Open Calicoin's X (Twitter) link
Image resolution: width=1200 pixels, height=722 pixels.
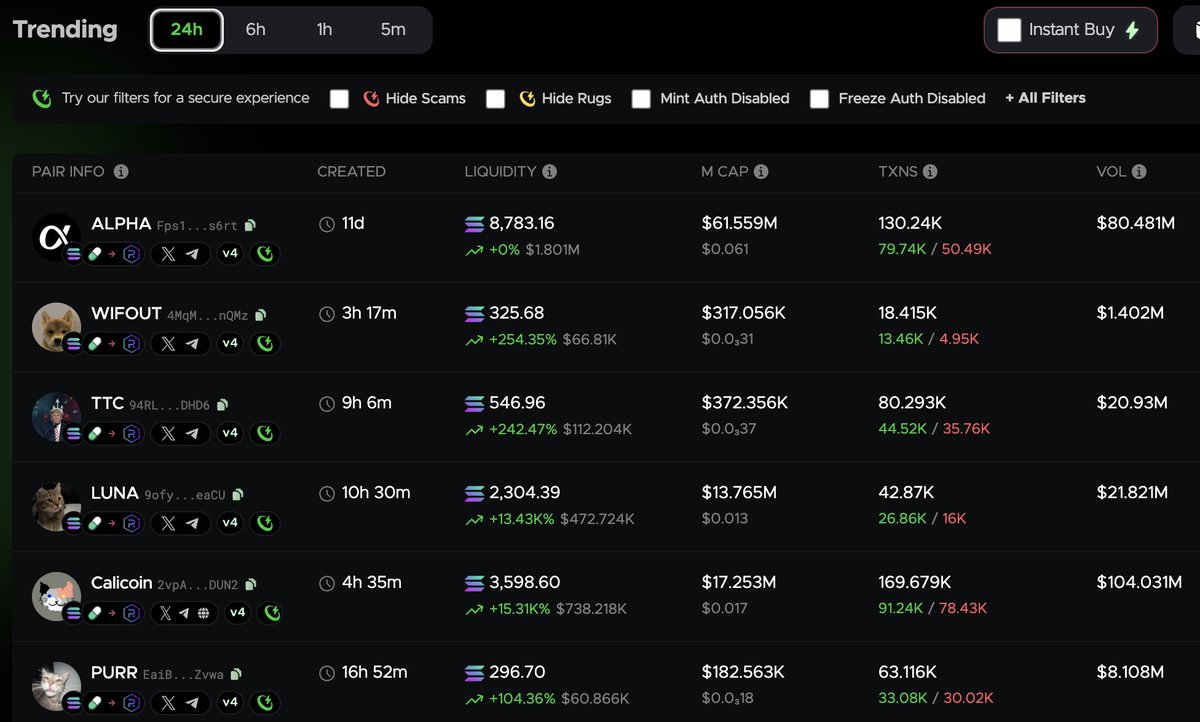pos(167,613)
